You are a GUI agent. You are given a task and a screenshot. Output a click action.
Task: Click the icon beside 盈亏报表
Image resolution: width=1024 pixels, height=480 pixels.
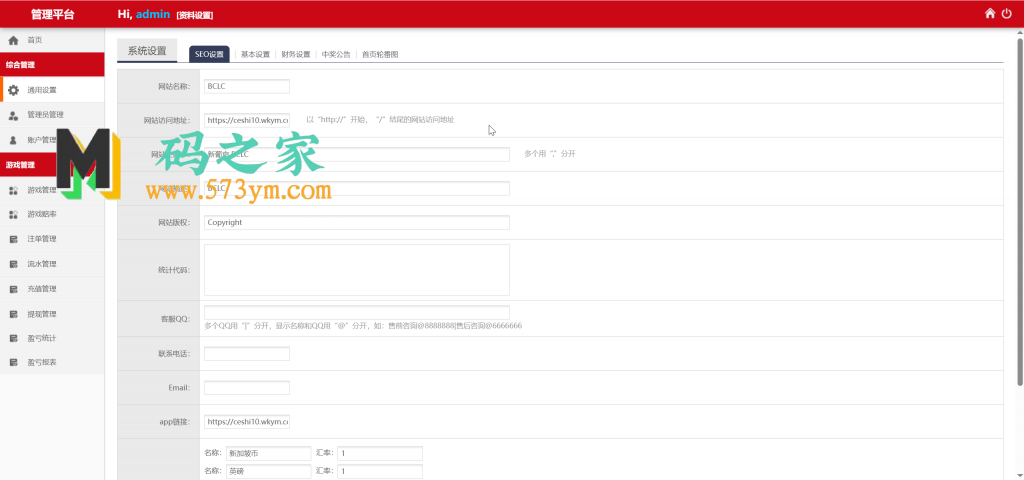click(x=13, y=362)
